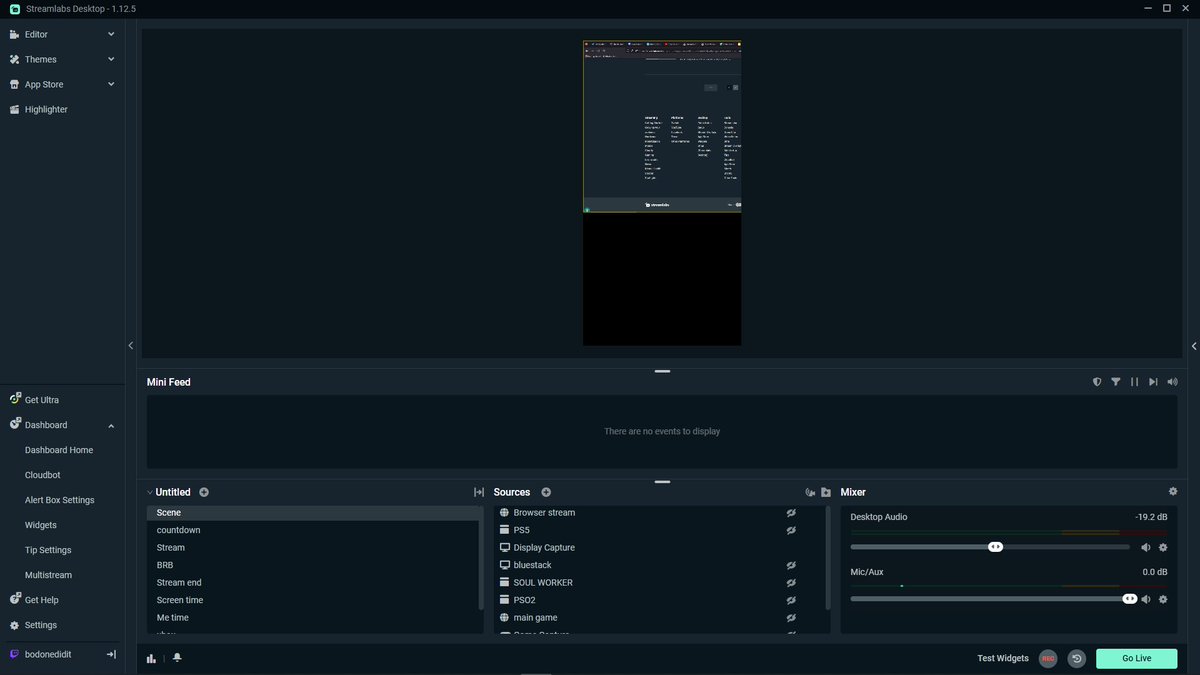Log out via arrow beside bodonedidit
Screen dimensions: 1200x675
111,654
